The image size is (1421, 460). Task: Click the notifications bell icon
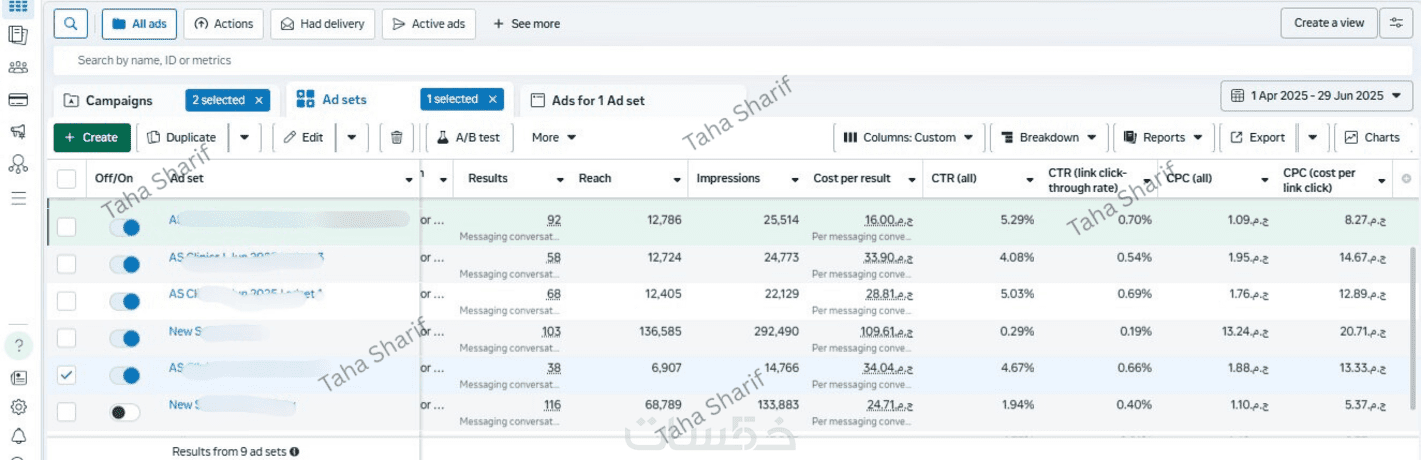(18, 437)
